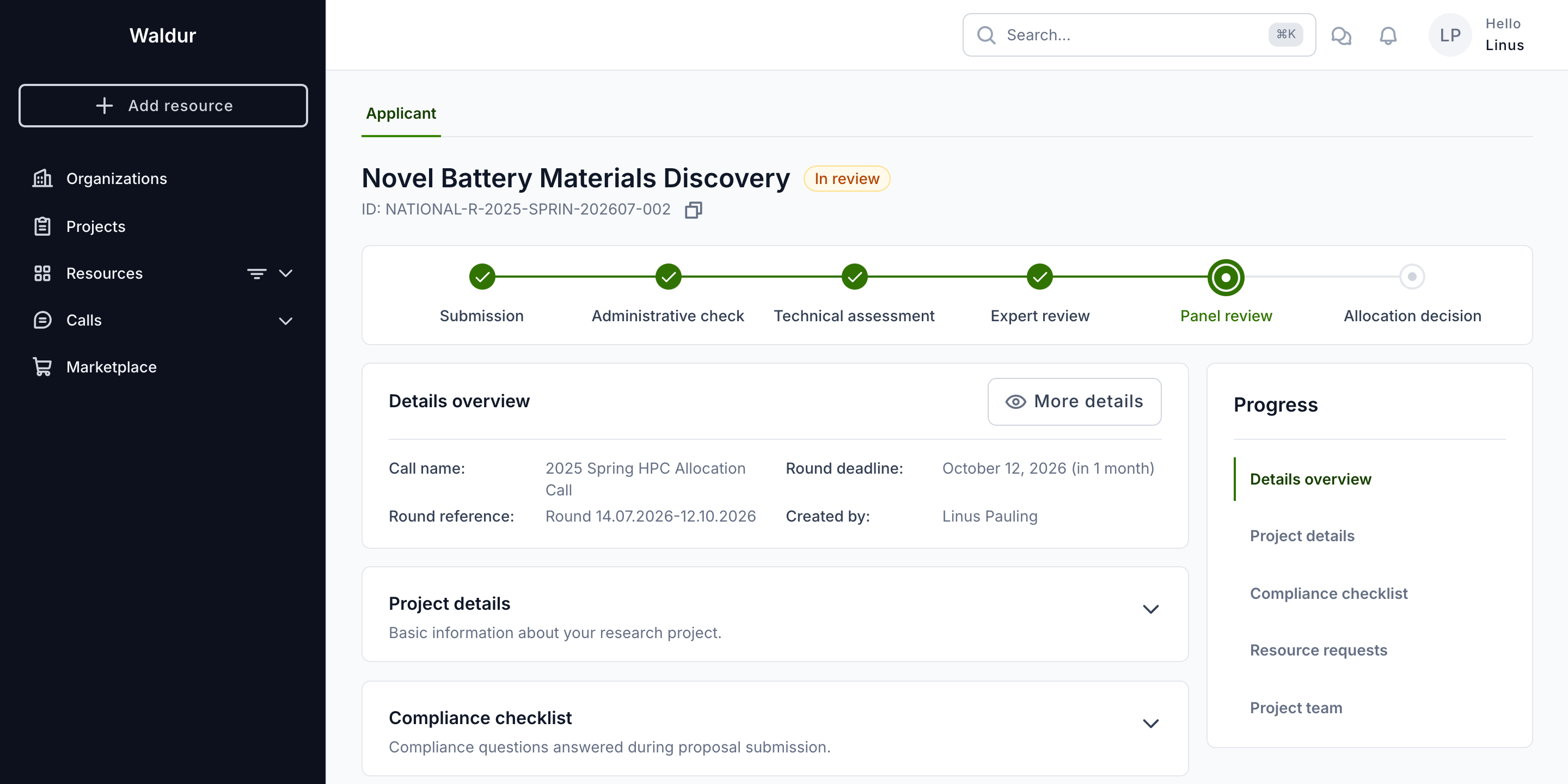Click the 'Progress' panel heading
Viewport: 1568px width, 784px height.
click(x=1275, y=405)
